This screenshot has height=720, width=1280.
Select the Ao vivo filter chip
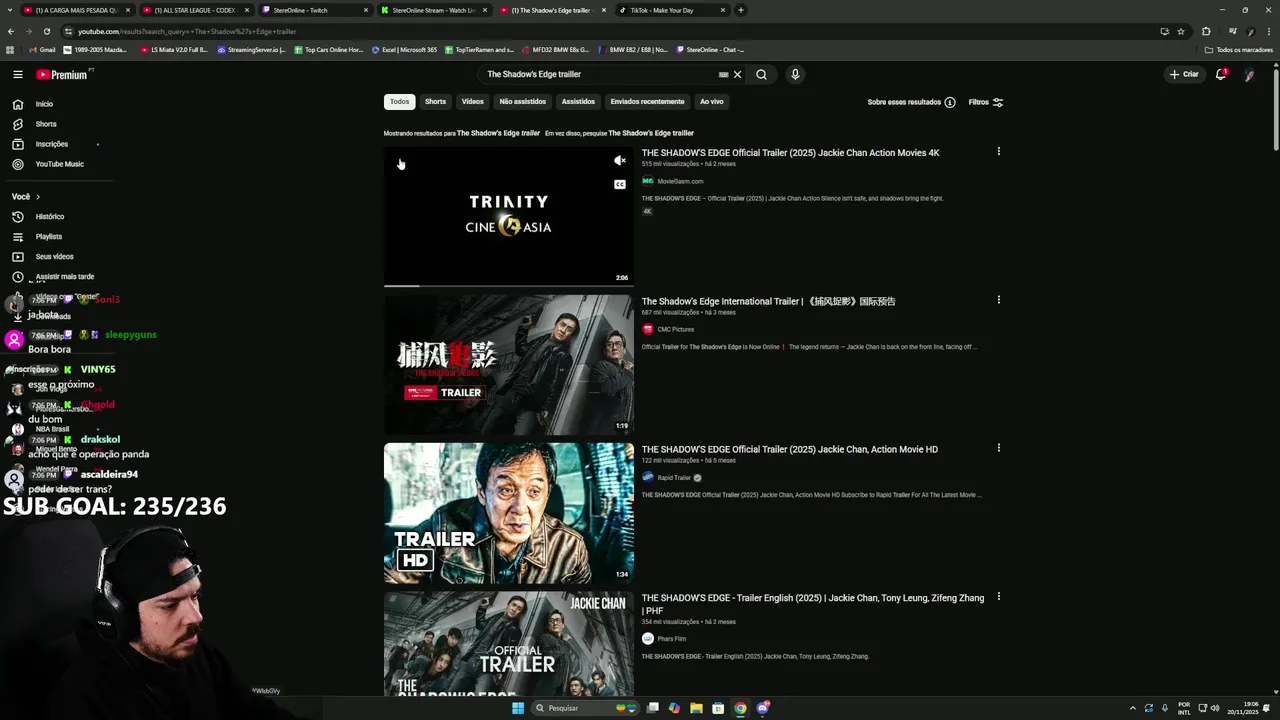click(712, 102)
